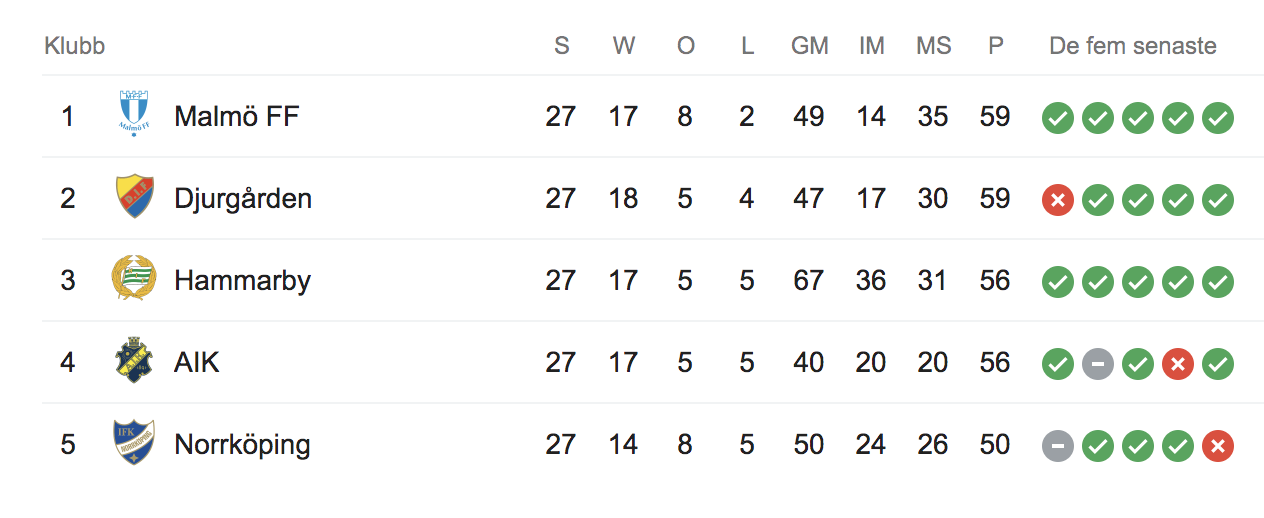The image size is (1264, 518).
Task: Click the GM column header
Action: tap(809, 46)
